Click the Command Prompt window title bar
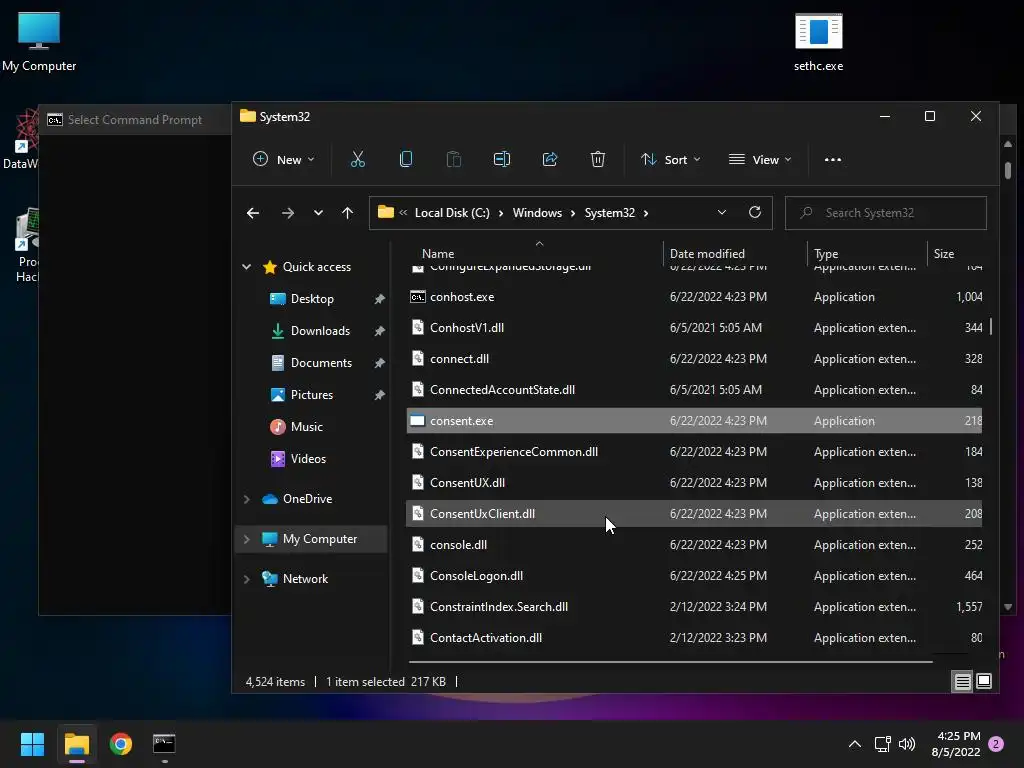Image resolution: width=1024 pixels, height=768 pixels. pos(135,120)
